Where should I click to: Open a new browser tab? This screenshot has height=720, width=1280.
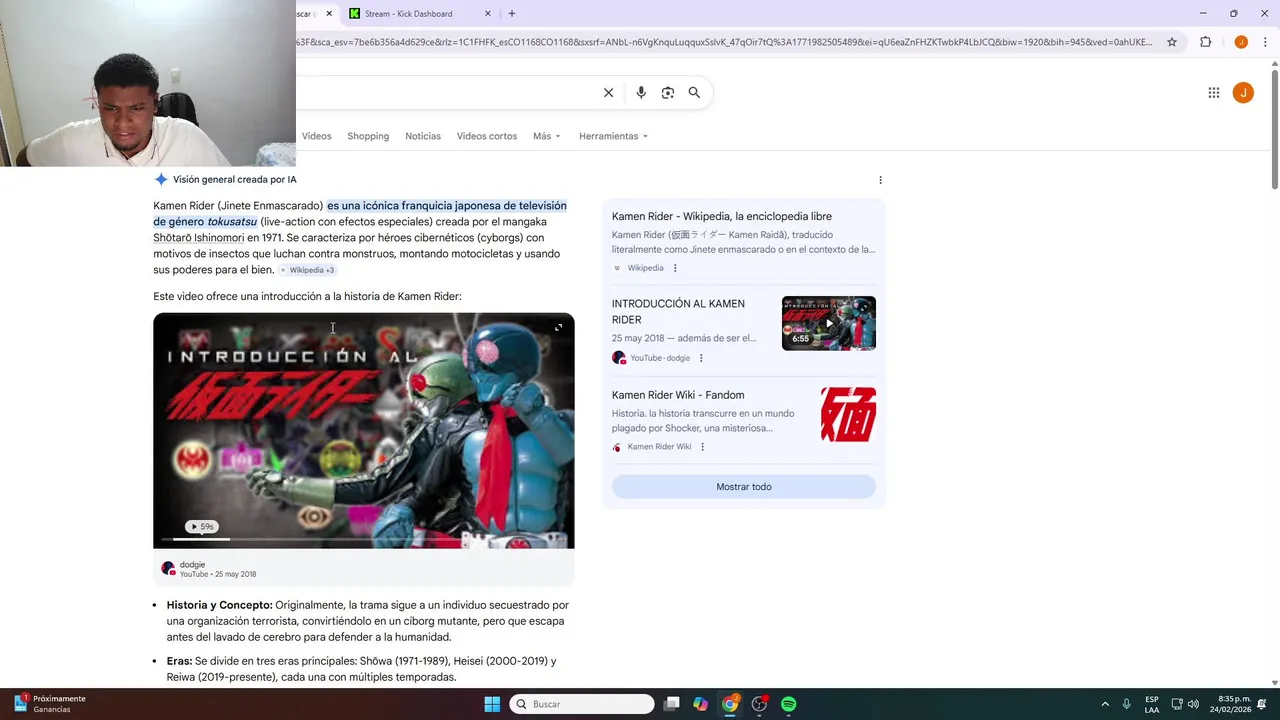(x=512, y=13)
